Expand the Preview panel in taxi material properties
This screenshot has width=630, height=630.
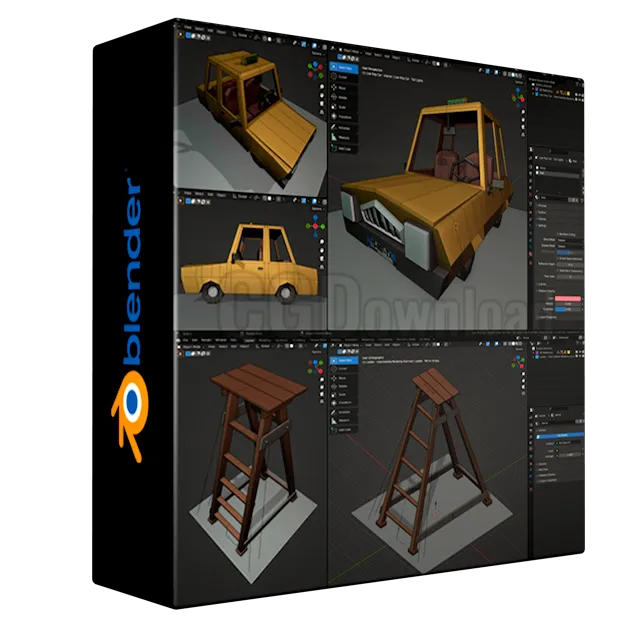point(542,206)
